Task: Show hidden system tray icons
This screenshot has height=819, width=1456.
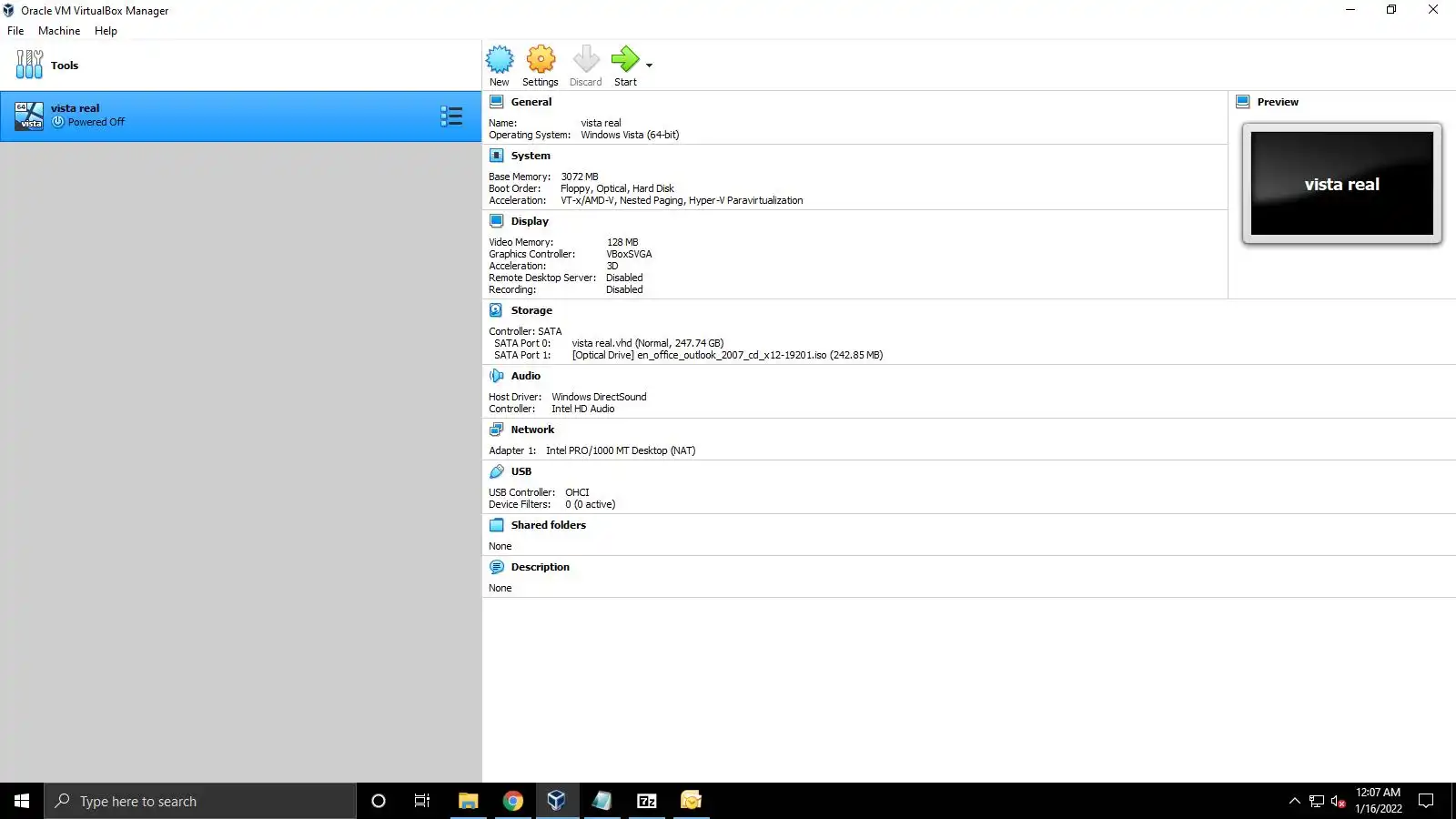Action: tap(1295, 801)
